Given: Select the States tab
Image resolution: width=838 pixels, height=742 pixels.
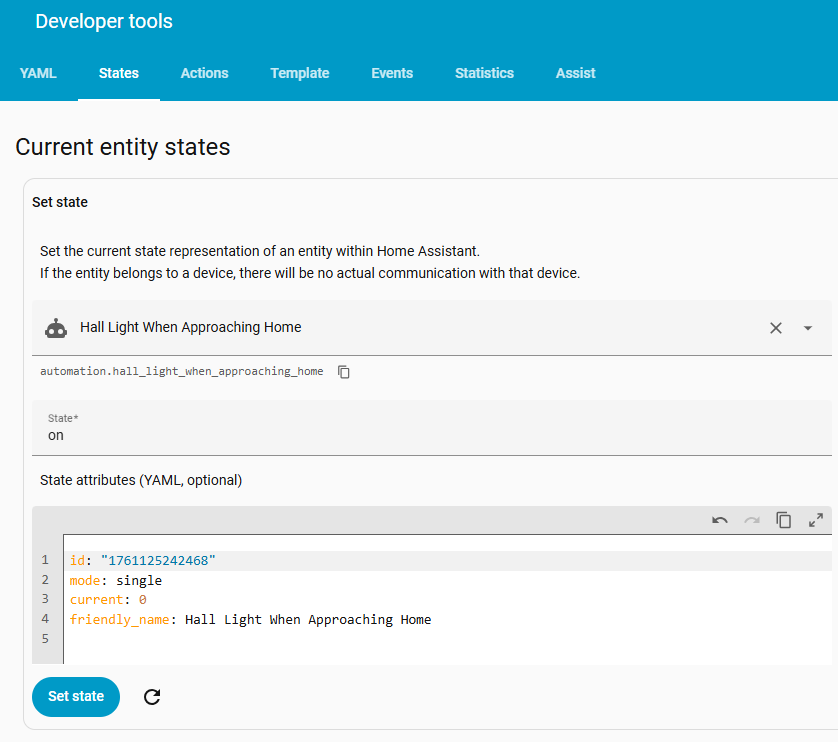Looking at the screenshot, I should tap(119, 73).
